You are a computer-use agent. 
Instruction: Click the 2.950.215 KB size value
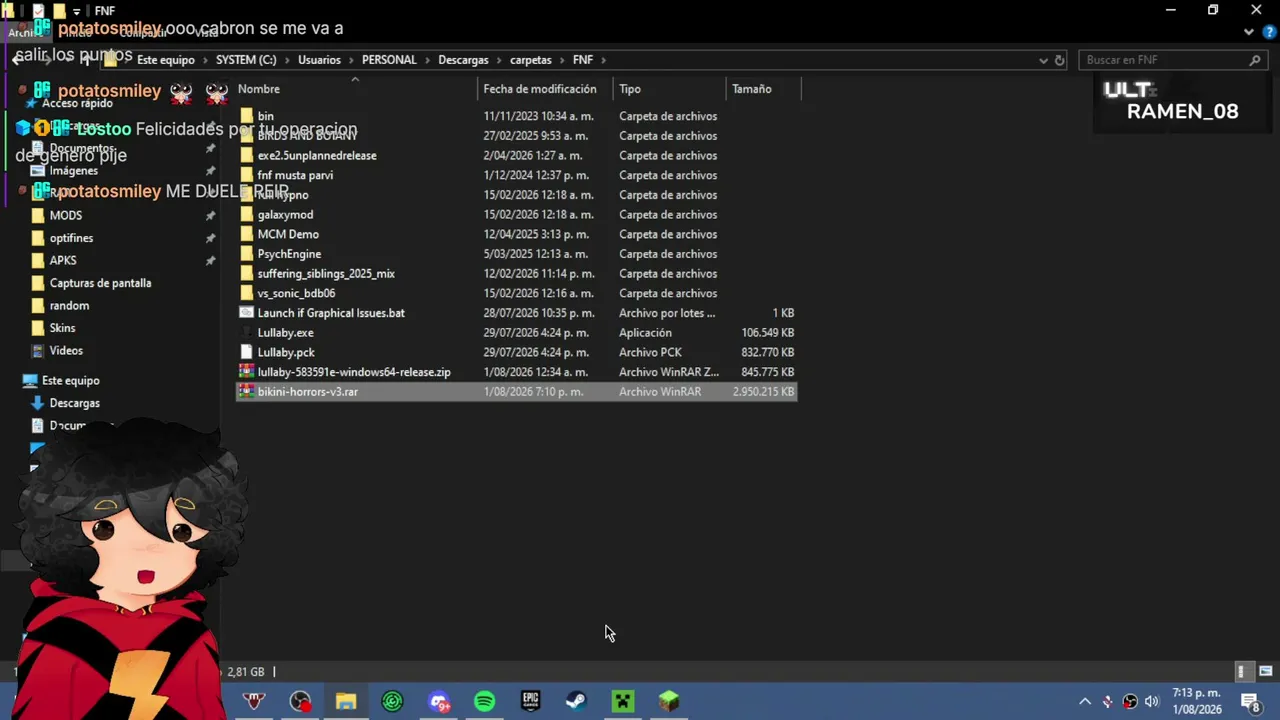(x=763, y=392)
